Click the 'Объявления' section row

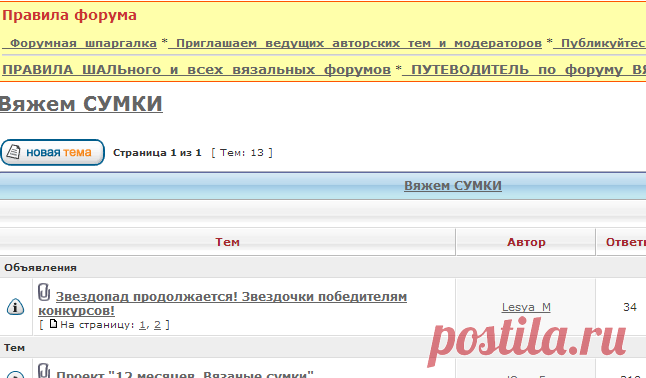[x=323, y=268]
